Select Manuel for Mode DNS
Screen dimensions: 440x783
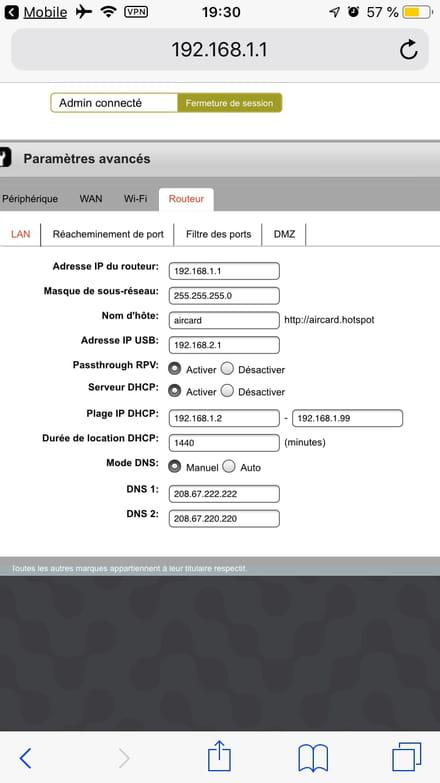[174, 467]
